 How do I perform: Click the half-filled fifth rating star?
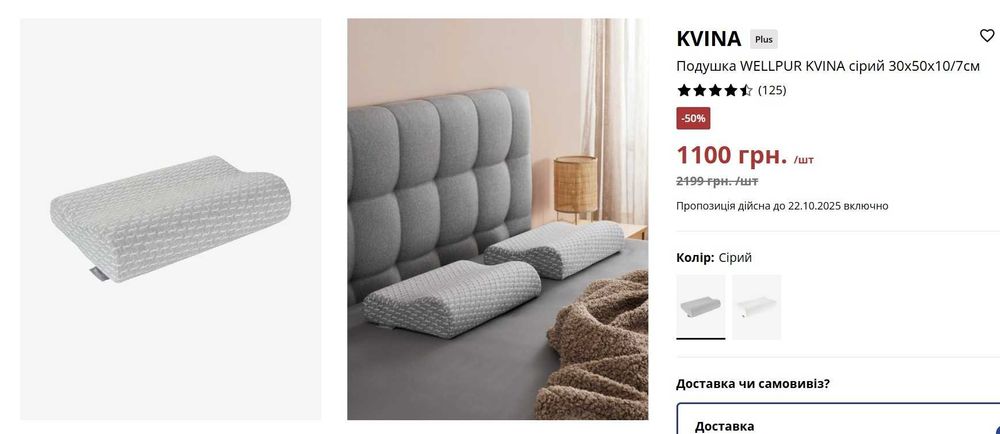pyautogui.click(x=746, y=90)
